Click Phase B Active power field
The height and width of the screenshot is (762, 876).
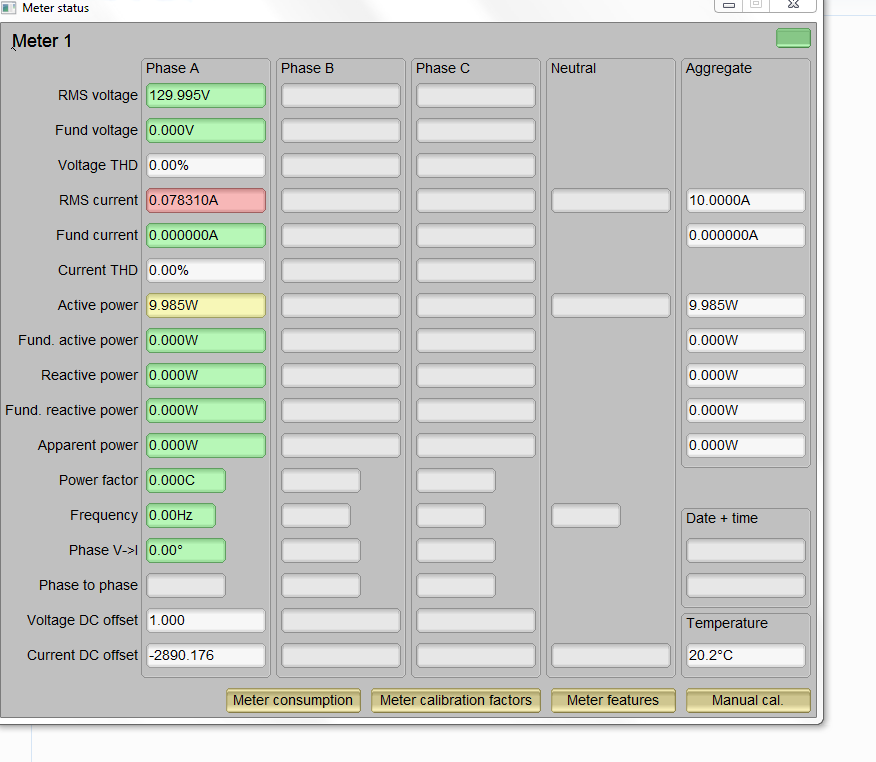click(341, 306)
